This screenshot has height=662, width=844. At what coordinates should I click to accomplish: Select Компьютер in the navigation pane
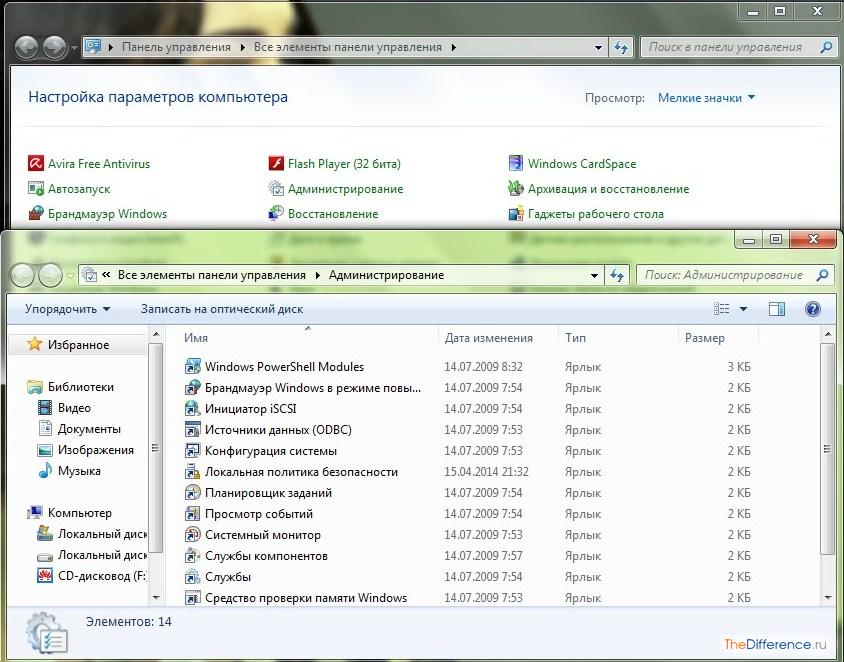click(x=80, y=513)
